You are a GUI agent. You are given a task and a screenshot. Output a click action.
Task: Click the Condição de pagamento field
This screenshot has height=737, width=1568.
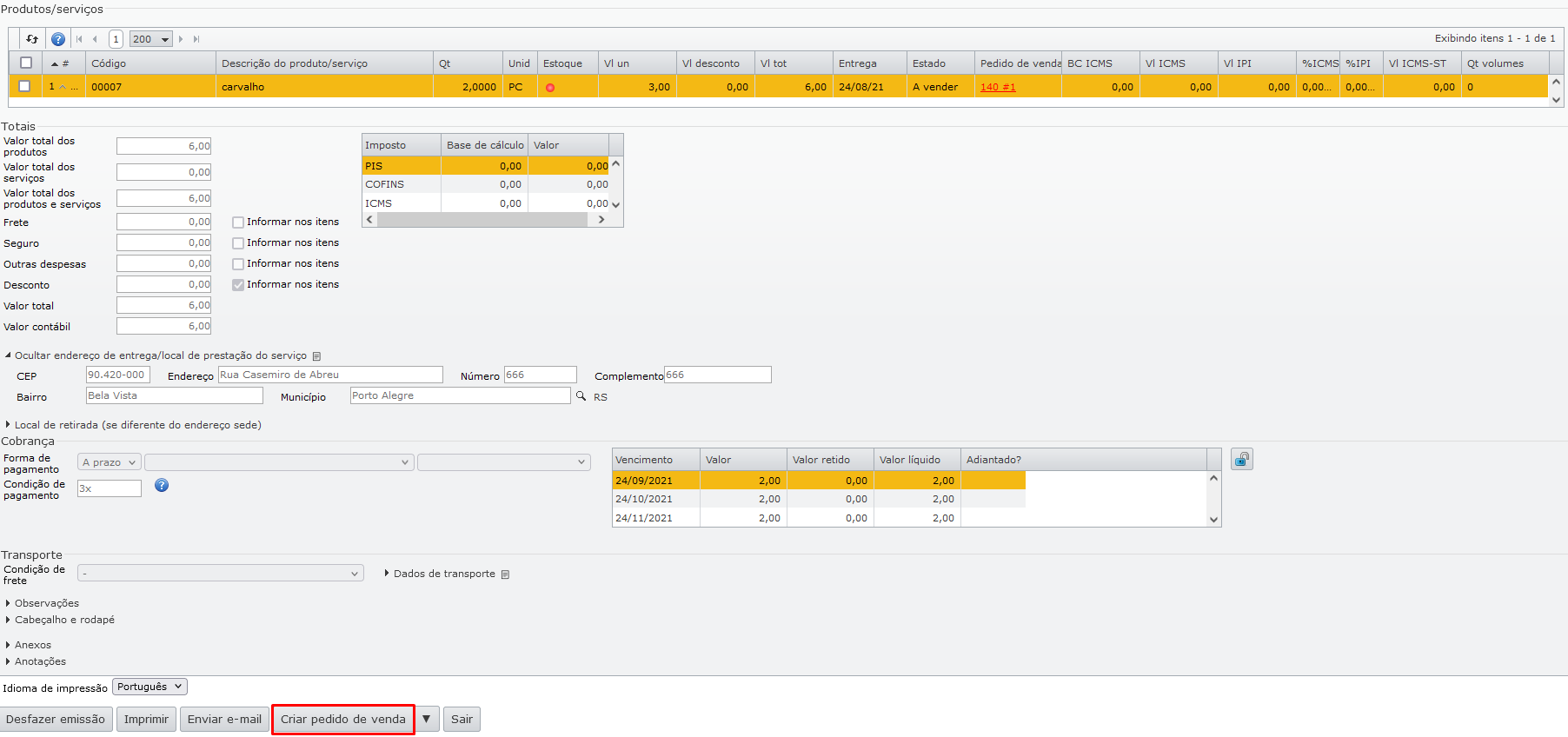pyautogui.click(x=110, y=488)
